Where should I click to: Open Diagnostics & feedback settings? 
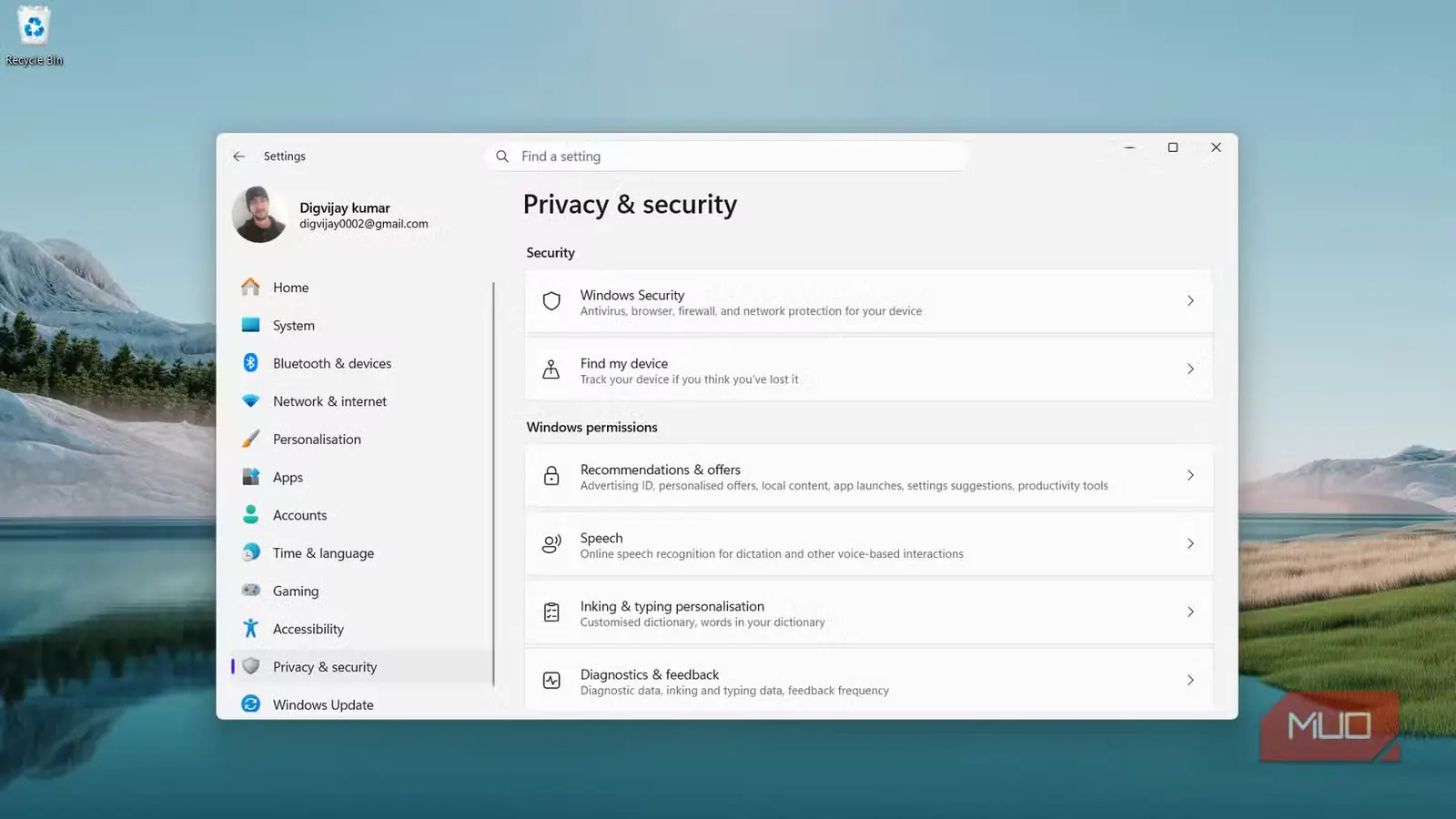[868, 679]
